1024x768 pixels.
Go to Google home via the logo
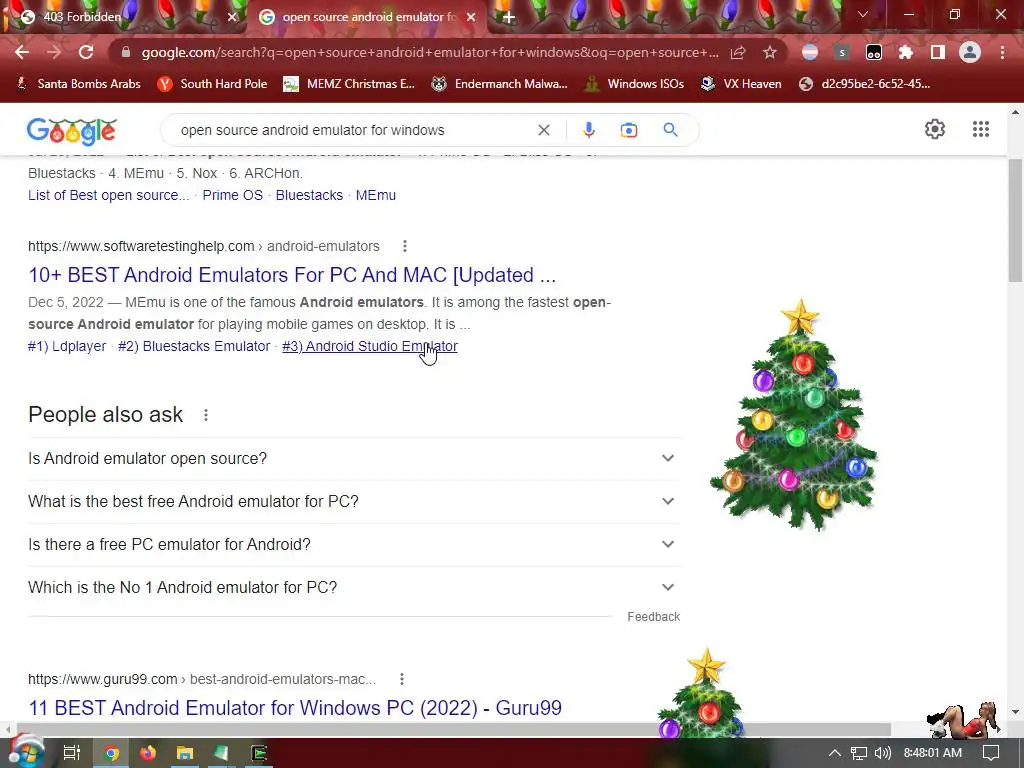(72, 131)
